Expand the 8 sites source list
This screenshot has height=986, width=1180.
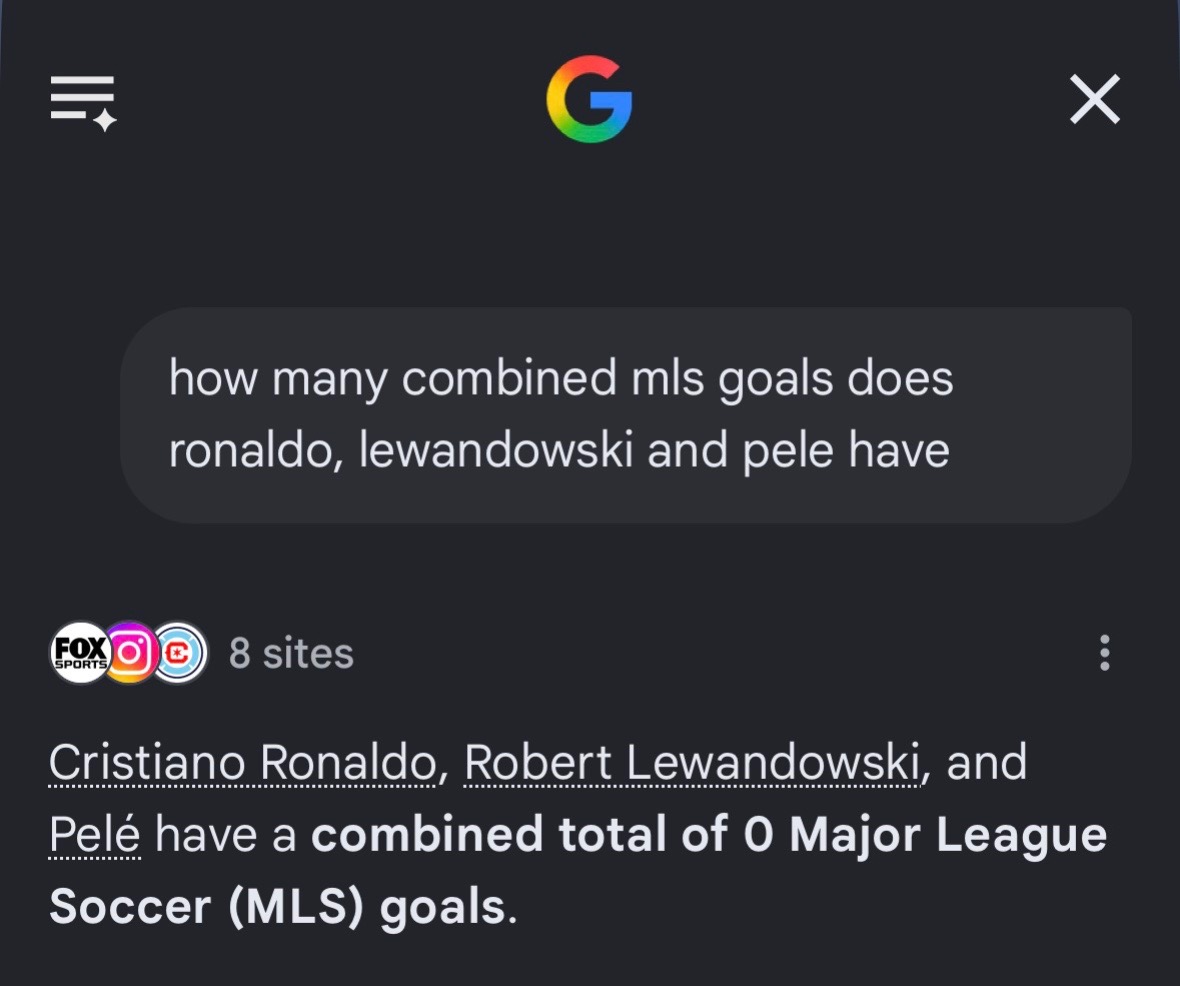(x=291, y=653)
